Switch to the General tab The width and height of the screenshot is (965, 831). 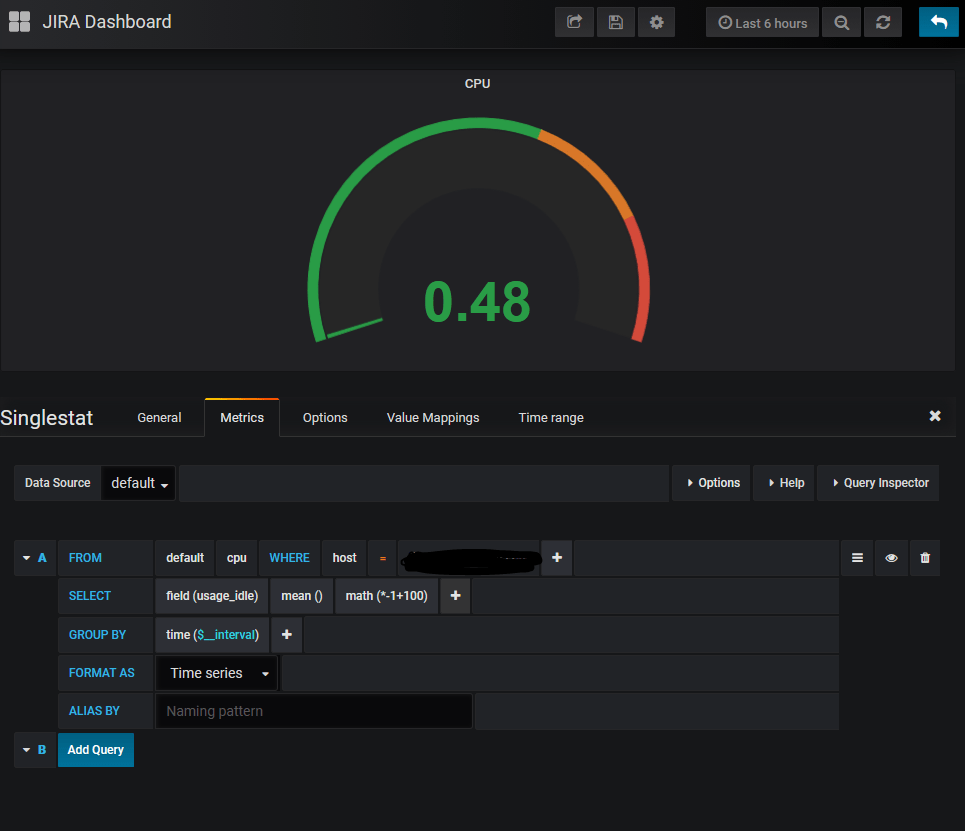tap(159, 418)
